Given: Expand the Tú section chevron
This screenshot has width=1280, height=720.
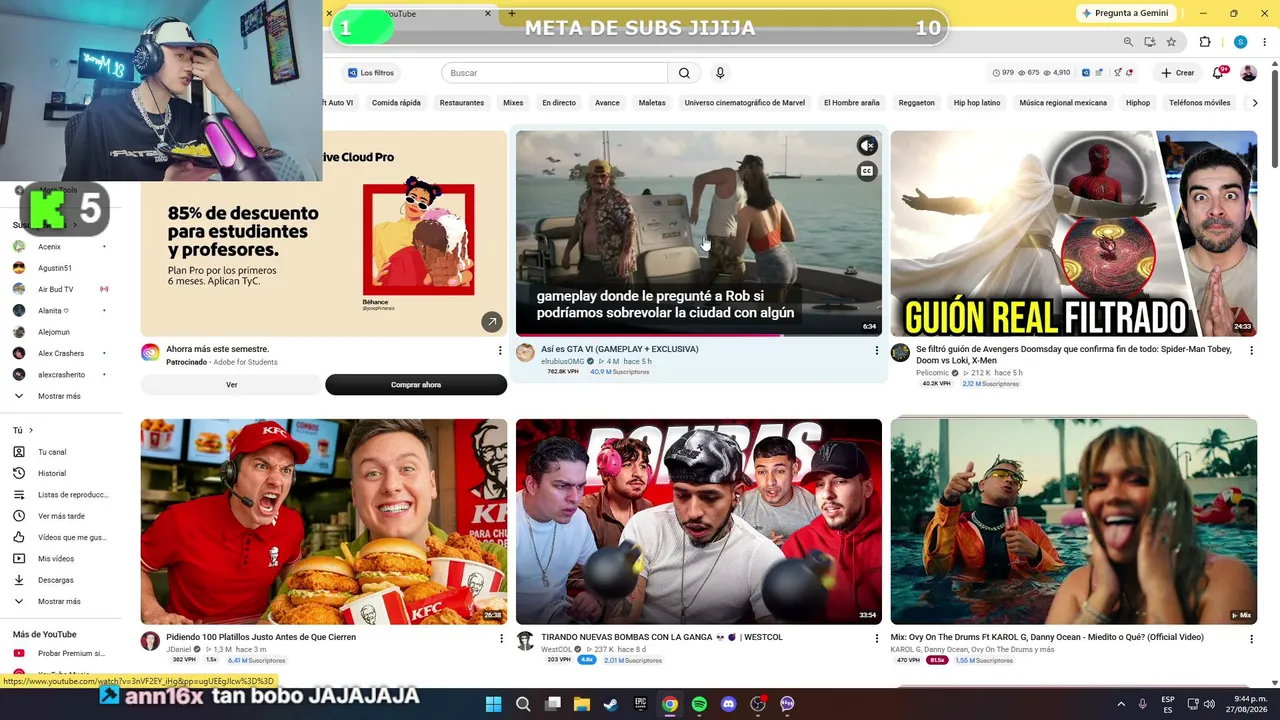Looking at the screenshot, I should [x=30, y=430].
